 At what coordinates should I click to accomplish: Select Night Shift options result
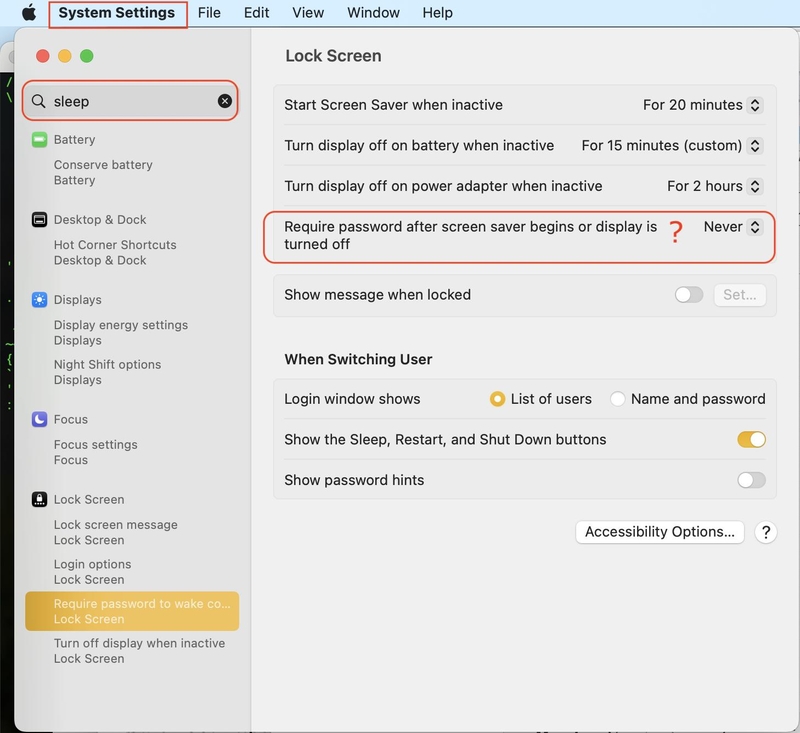pyautogui.click(x=132, y=372)
